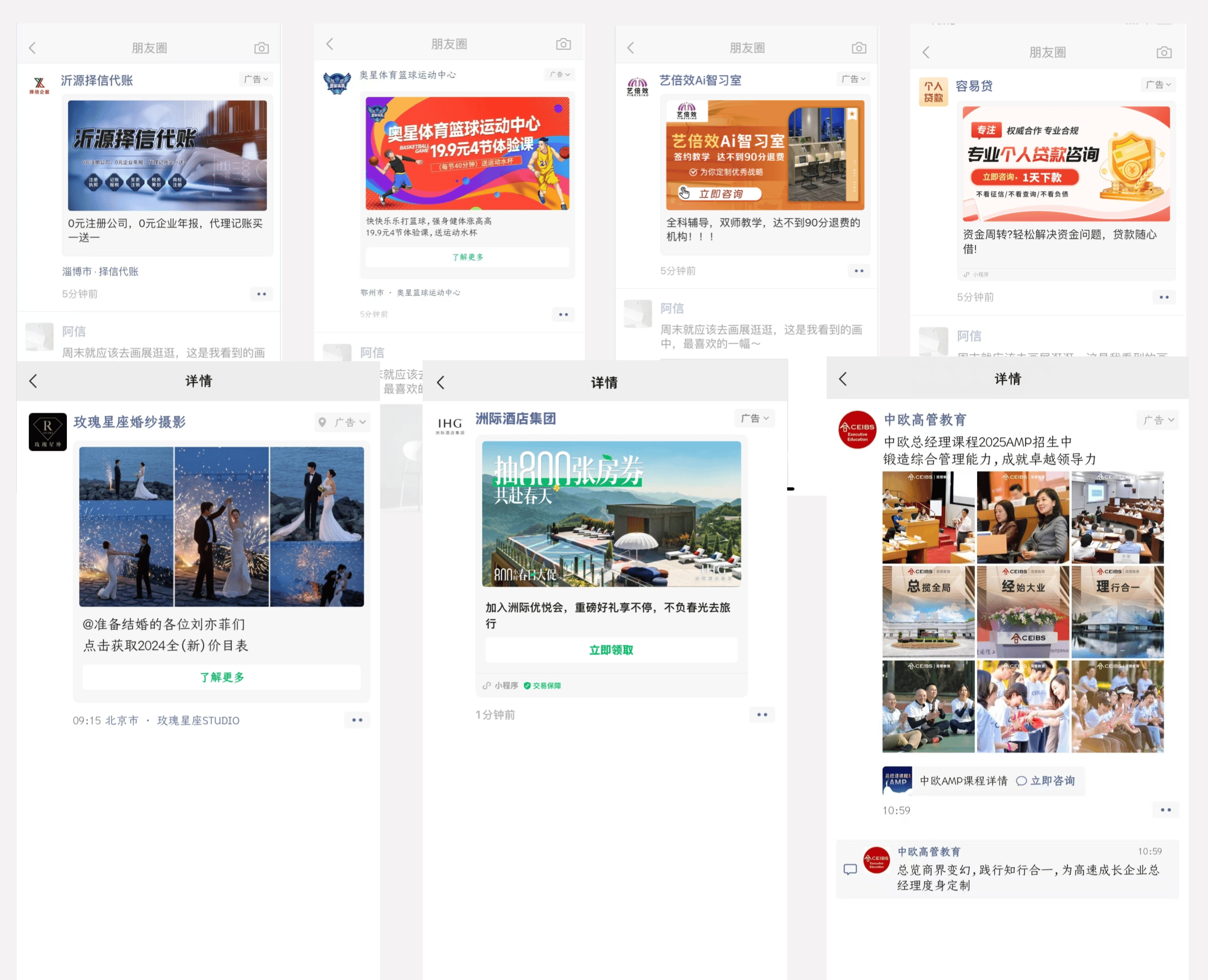
Task: Tap back arrow in 容易贷 screen
Action: [x=926, y=52]
